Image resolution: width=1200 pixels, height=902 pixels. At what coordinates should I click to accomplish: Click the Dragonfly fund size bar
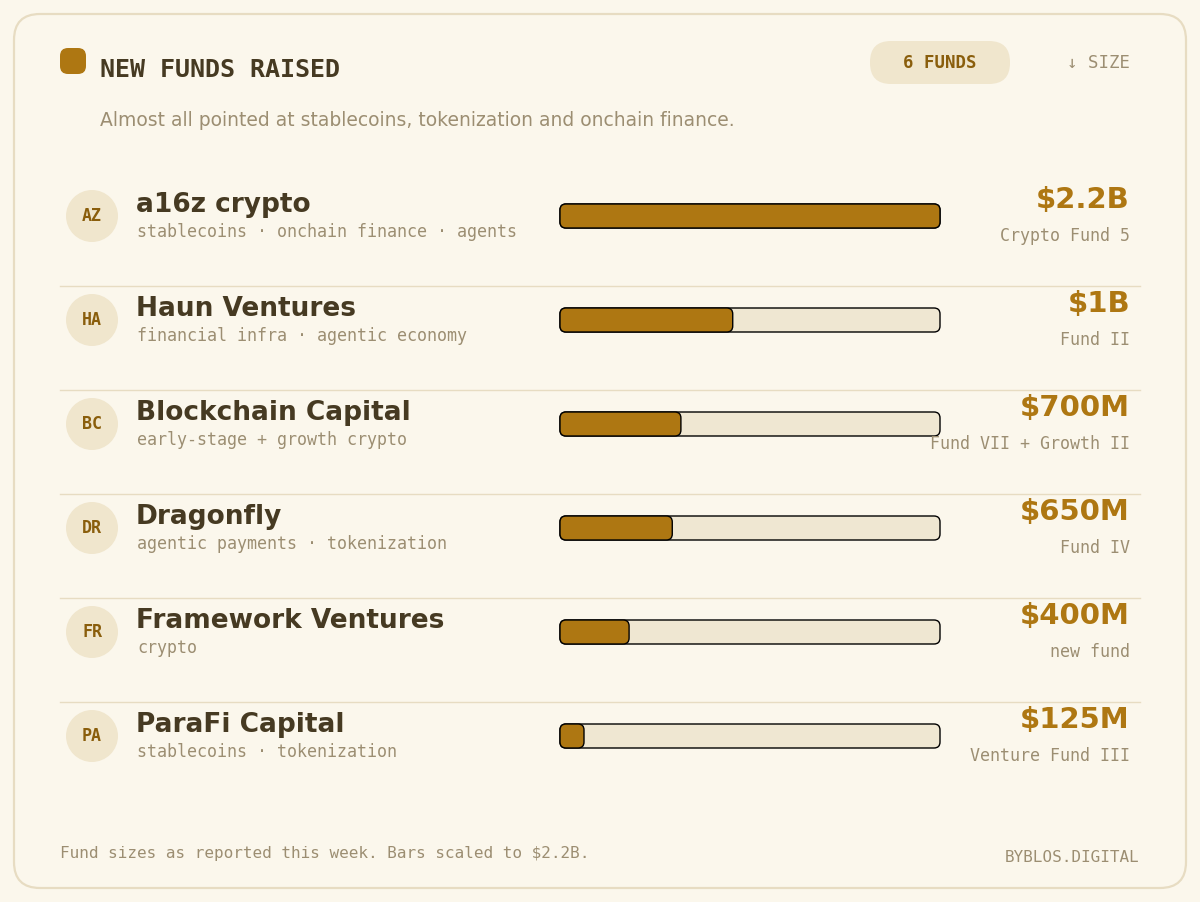[x=750, y=528]
